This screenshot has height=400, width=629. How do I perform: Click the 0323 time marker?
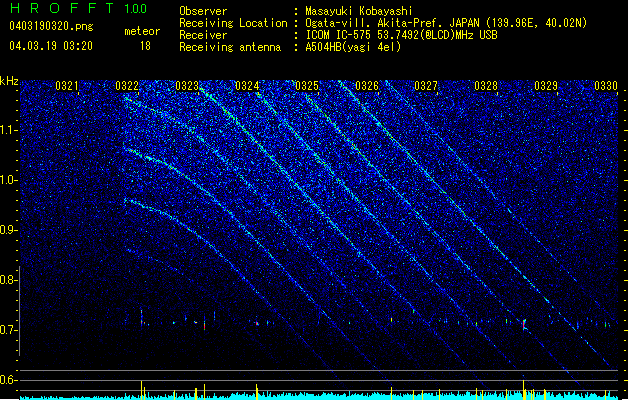[187, 86]
